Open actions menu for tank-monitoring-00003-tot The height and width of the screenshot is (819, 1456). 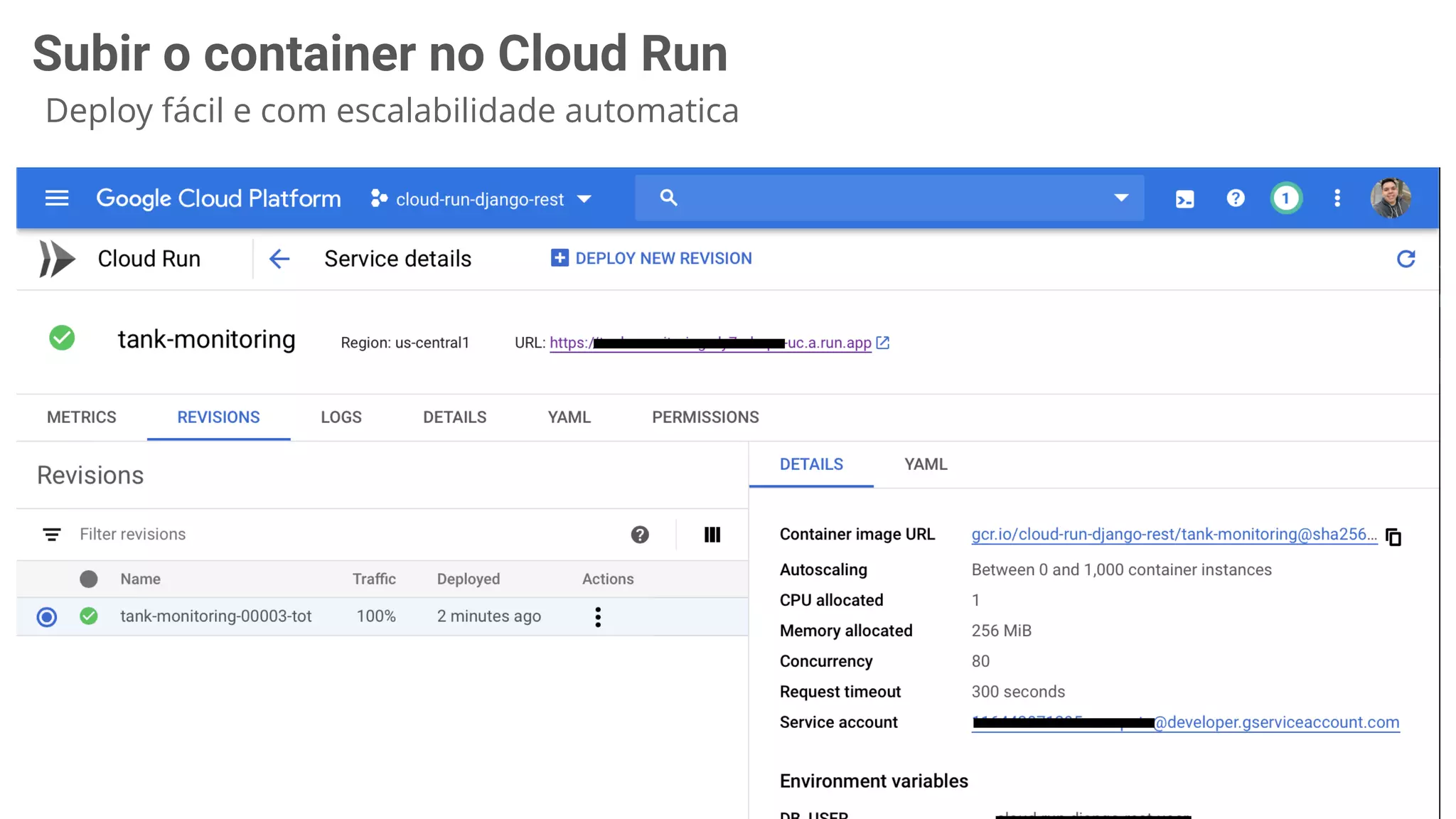point(598,616)
